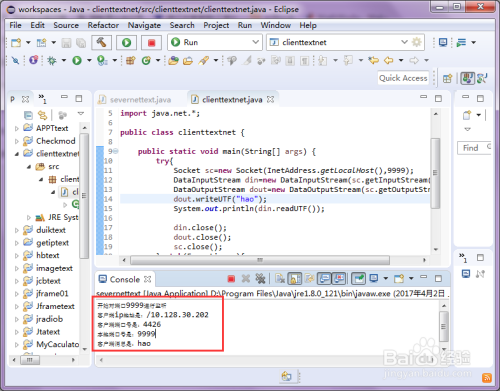The width and height of the screenshot is (500, 391).
Task: Click the Quick Access search field
Action: pyautogui.click(x=403, y=78)
